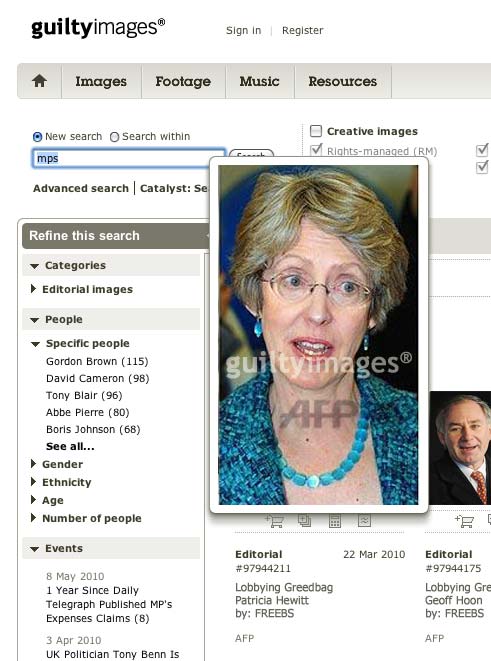Image resolution: width=491 pixels, height=661 pixels.
Task: Collapse the Specific people triangle icon
Action: (35, 344)
